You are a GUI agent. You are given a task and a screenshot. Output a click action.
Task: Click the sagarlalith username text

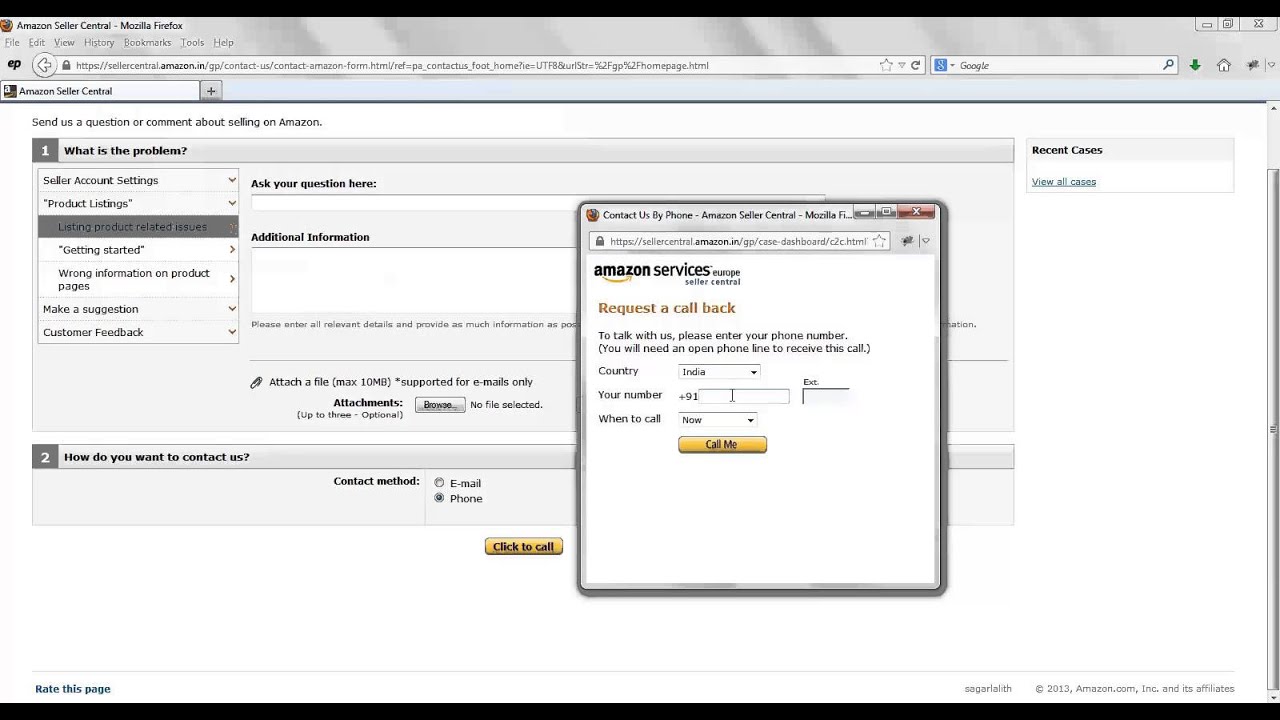pos(988,689)
